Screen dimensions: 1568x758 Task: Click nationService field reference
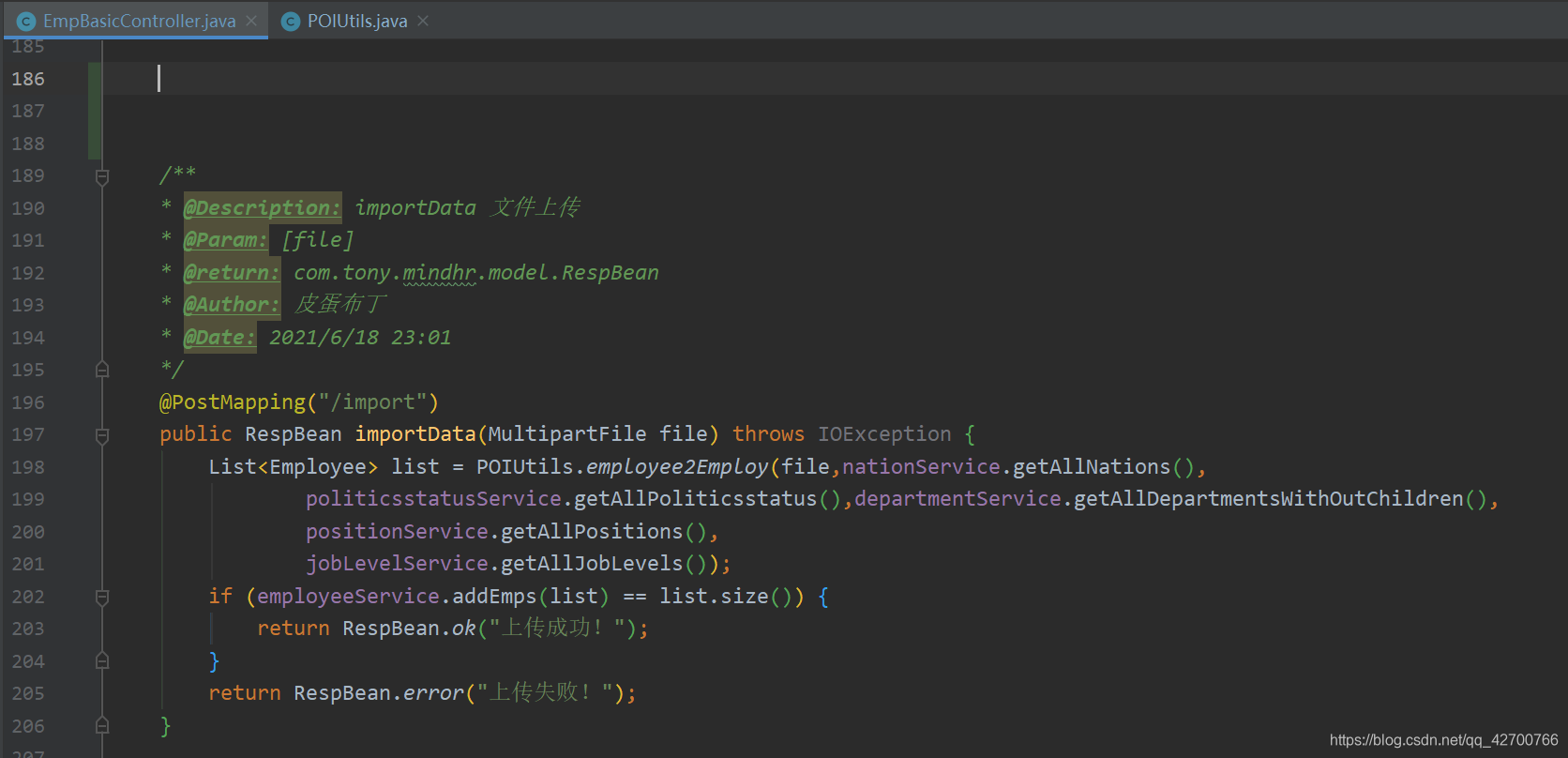pos(921,467)
